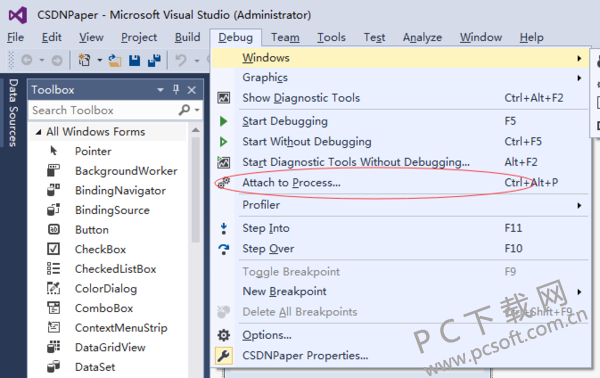Click the Visual Studio logo icon
Viewport: 600px width, 378px height.
[18, 15]
